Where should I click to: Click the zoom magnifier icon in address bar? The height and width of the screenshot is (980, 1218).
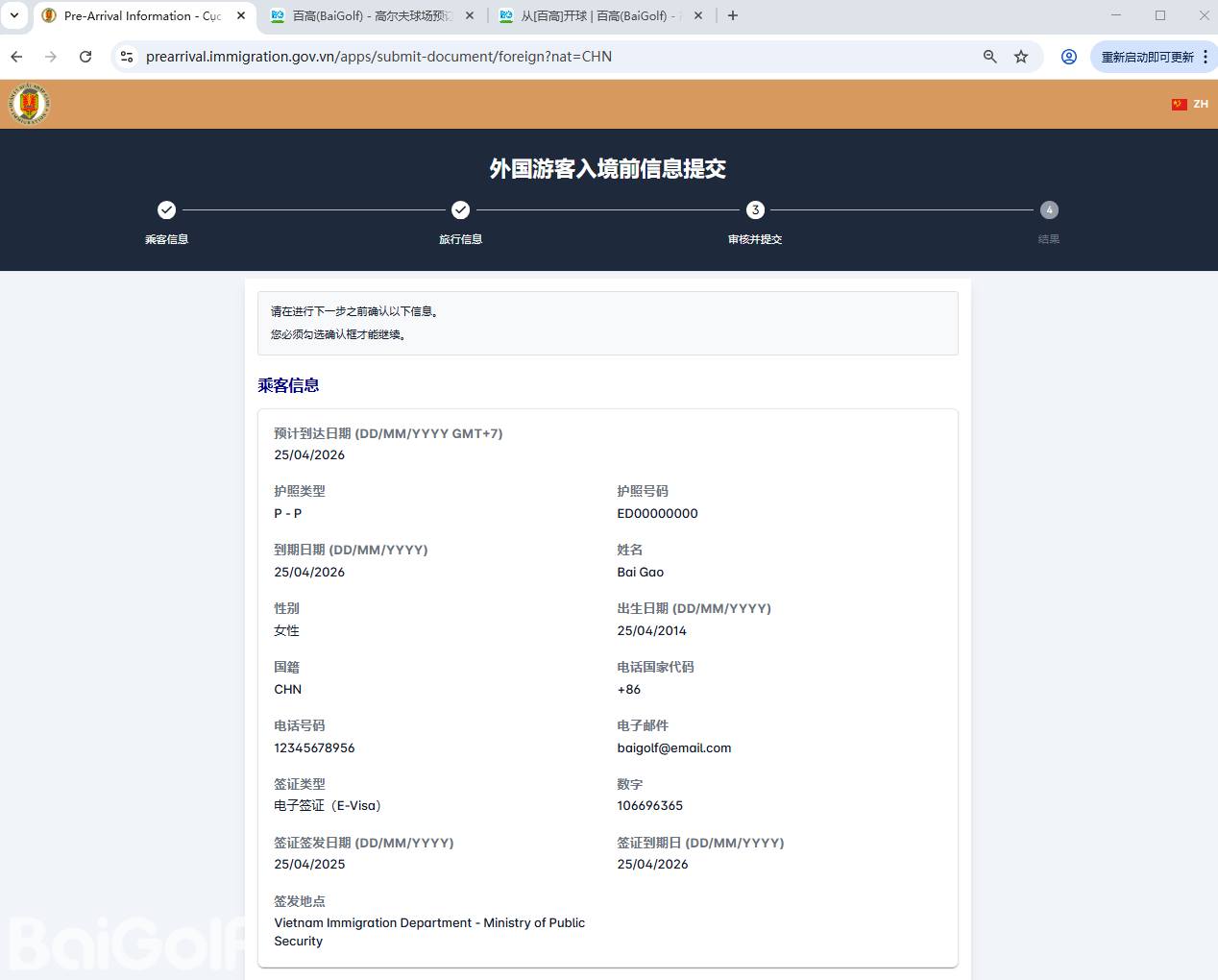click(989, 57)
